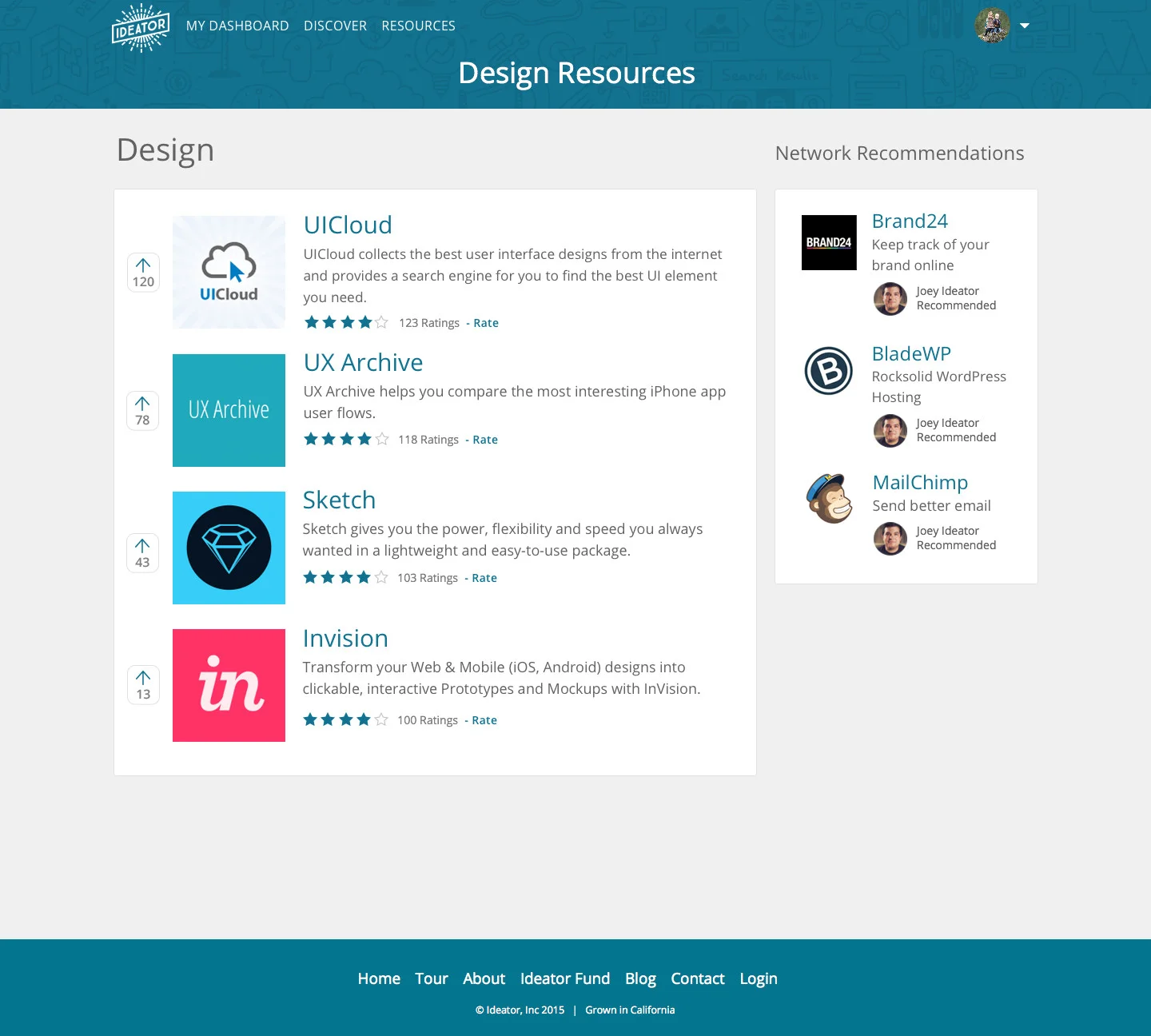Open the Sketch diamond logo thumbnail

pos(229,548)
